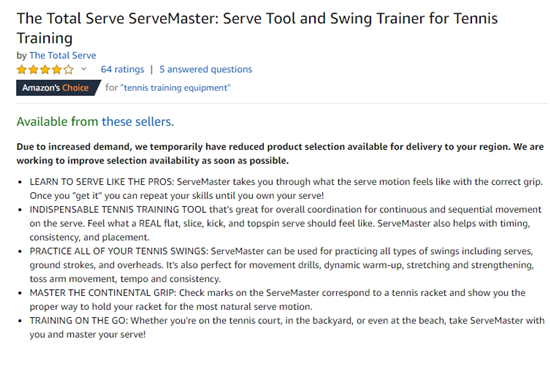
Task: Click the PRACTICE ALL OF YOUR TENNIS SWINGS bullet
Action: point(282,265)
